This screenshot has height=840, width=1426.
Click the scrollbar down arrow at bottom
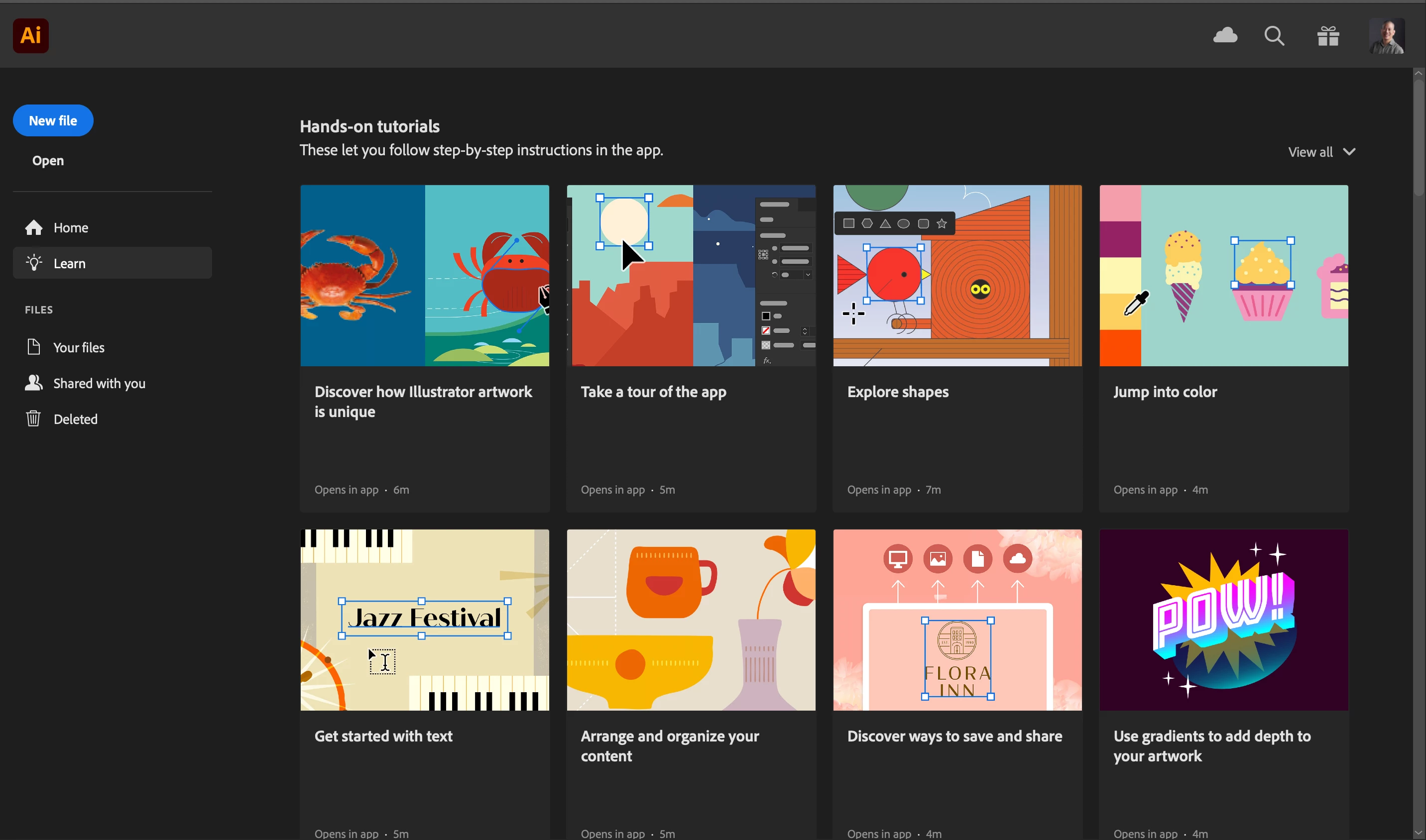tap(1418, 833)
